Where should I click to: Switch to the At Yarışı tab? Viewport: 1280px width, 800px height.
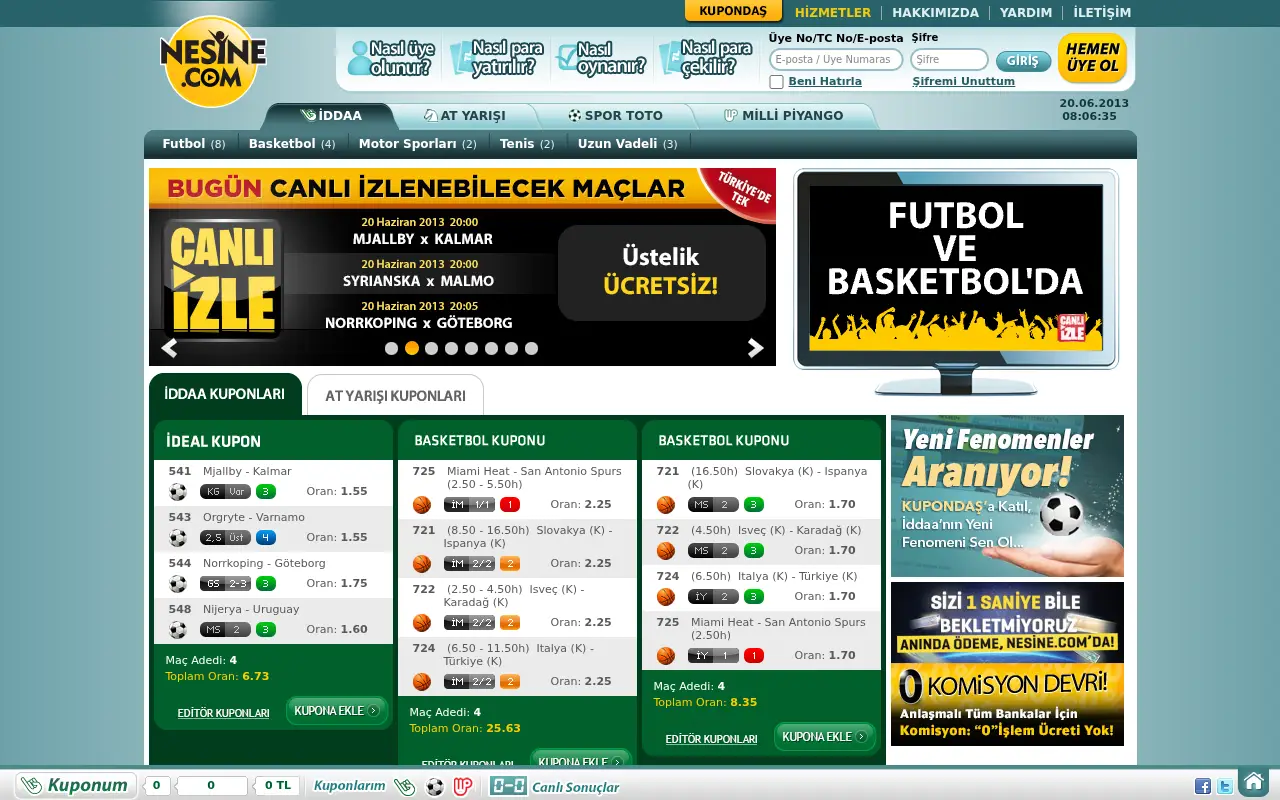(465, 116)
